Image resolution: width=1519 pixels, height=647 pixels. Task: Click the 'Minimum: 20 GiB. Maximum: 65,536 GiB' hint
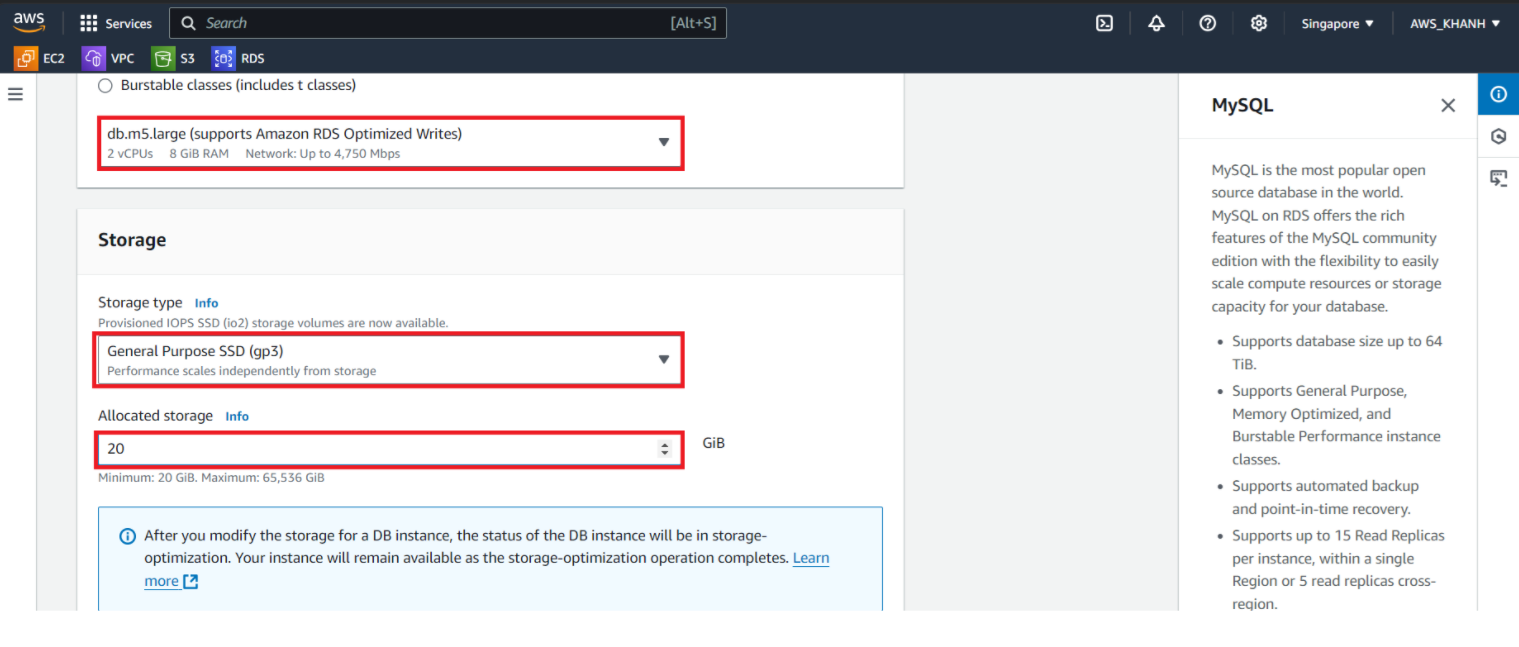pos(211,478)
